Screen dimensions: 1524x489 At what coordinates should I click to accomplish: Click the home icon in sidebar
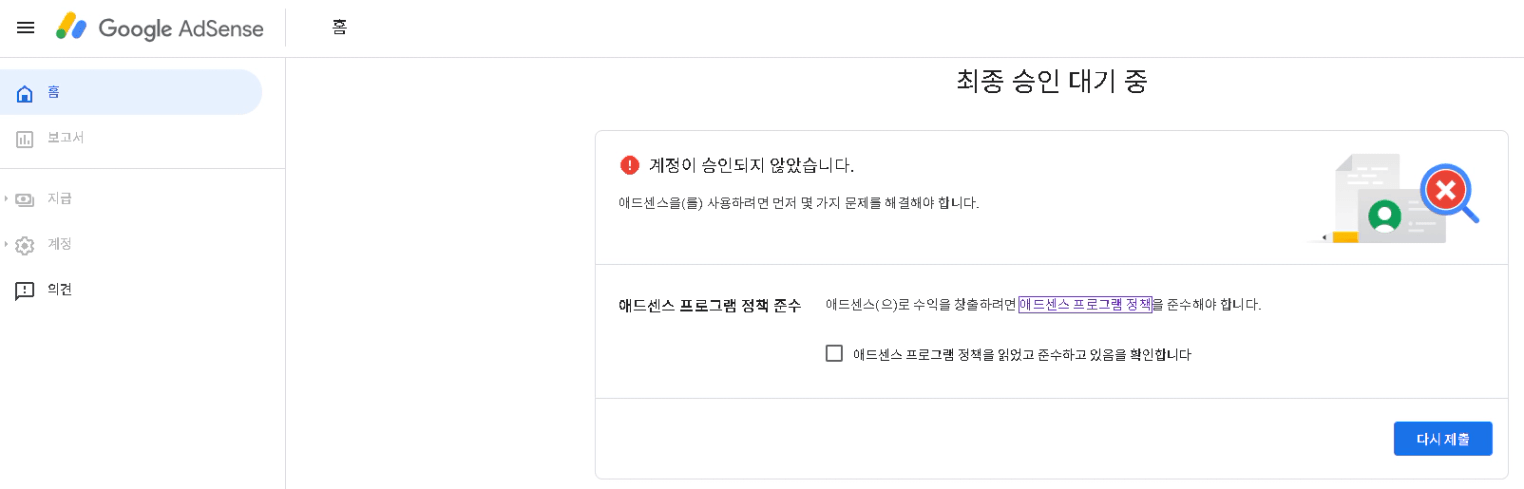pos(25,93)
